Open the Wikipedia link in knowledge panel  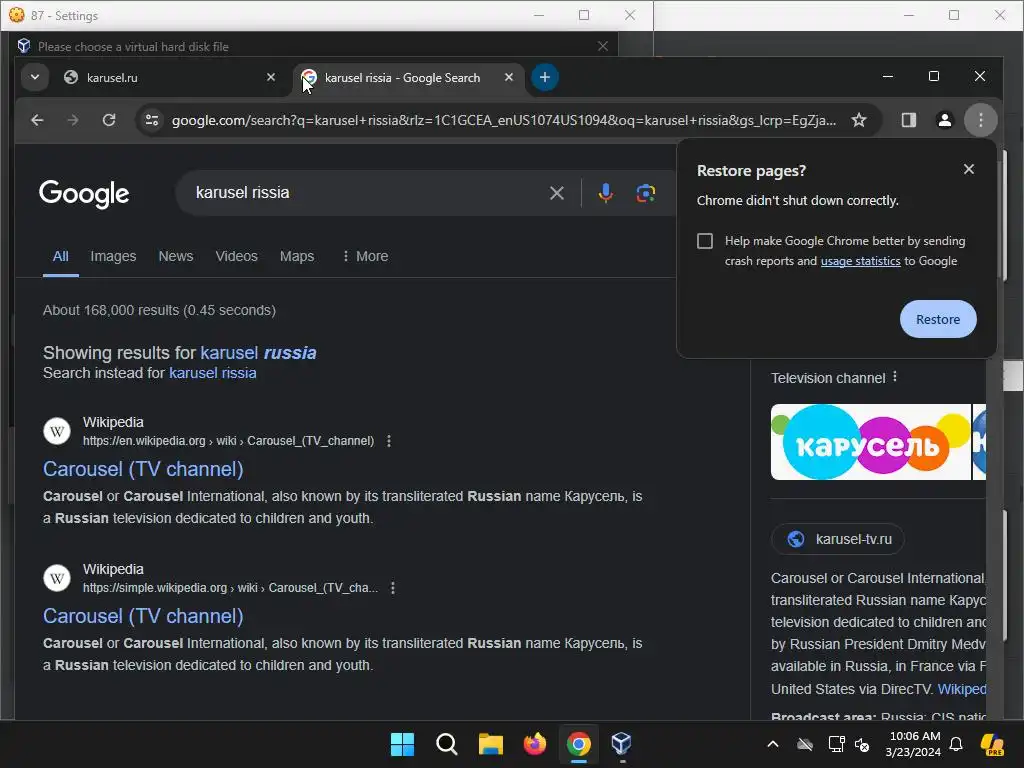[x=962, y=689]
